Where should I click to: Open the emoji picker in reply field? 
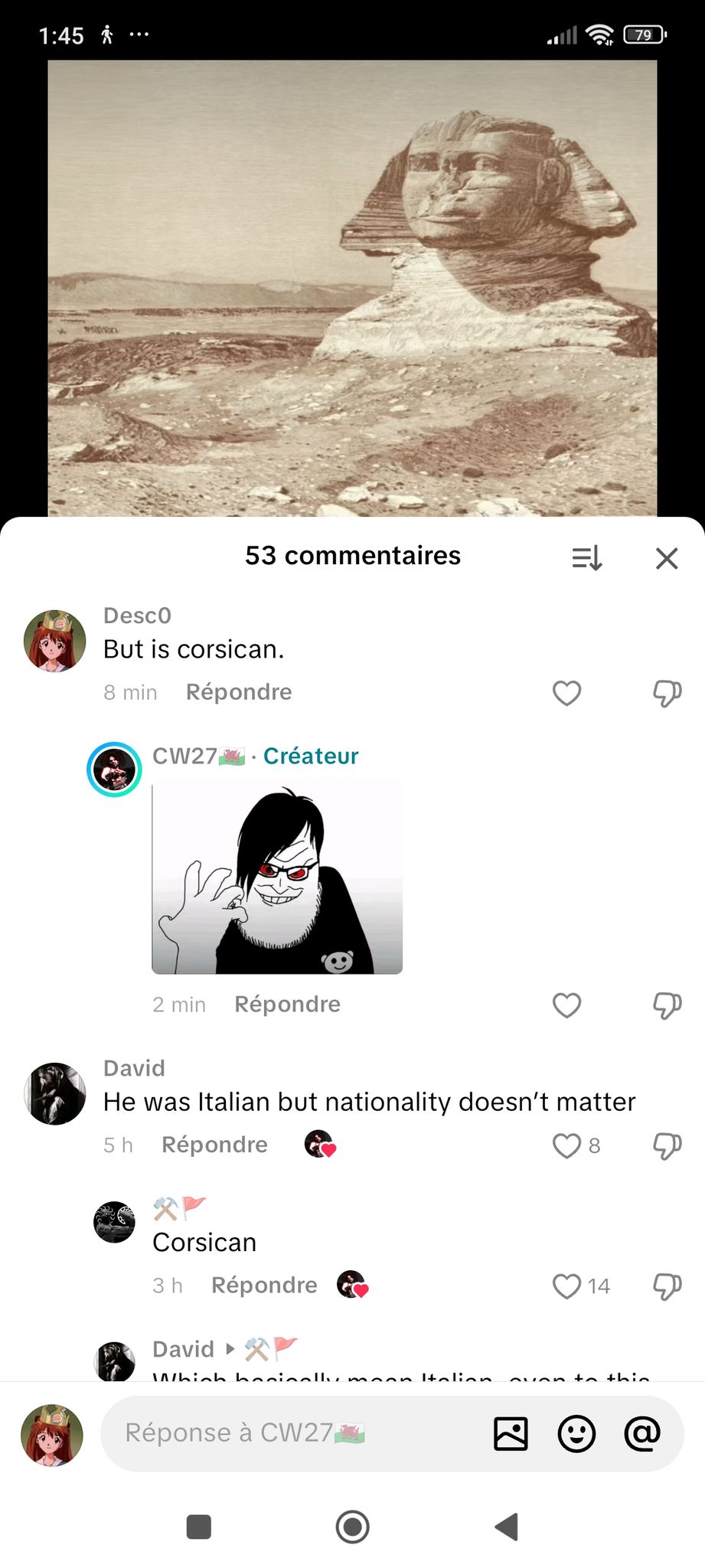pos(576,1433)
